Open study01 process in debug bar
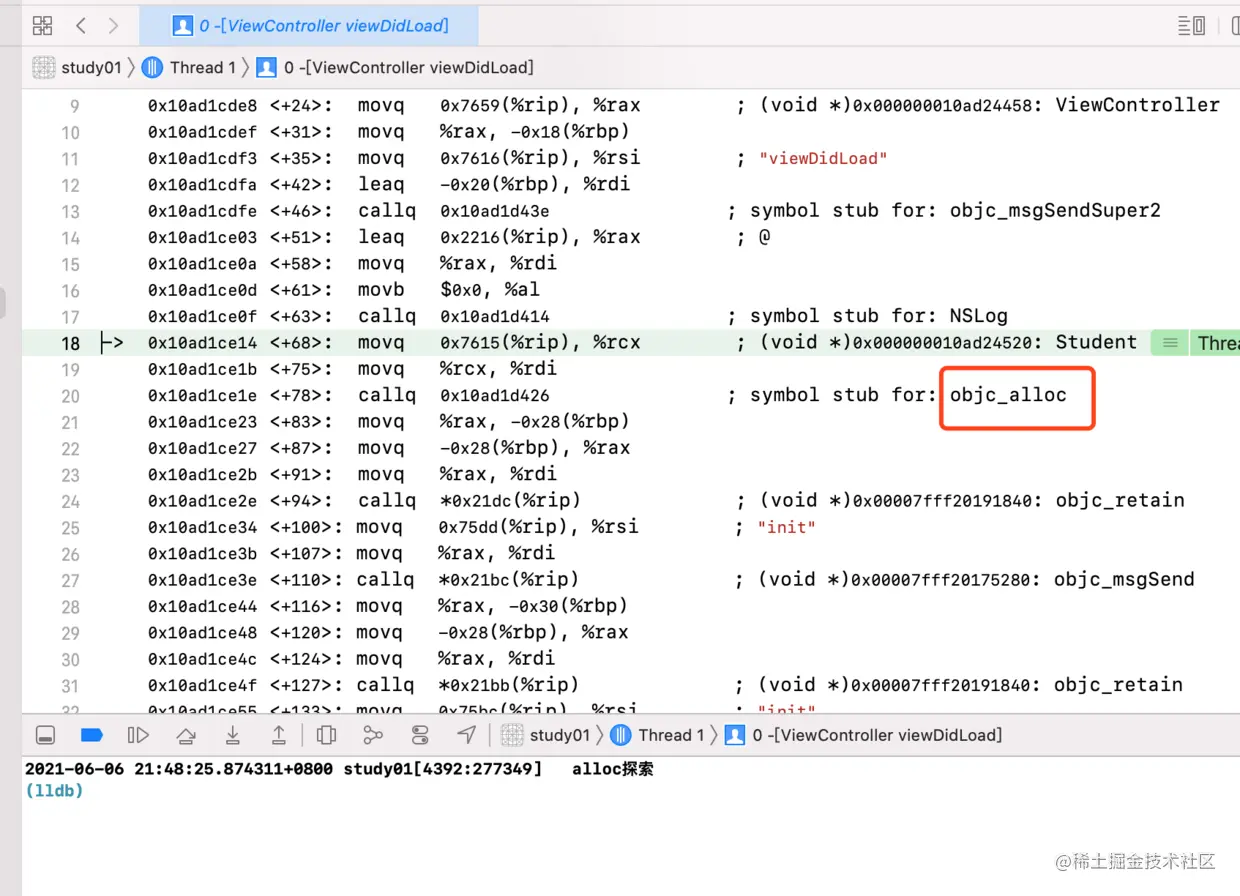 tap(545, 735)
